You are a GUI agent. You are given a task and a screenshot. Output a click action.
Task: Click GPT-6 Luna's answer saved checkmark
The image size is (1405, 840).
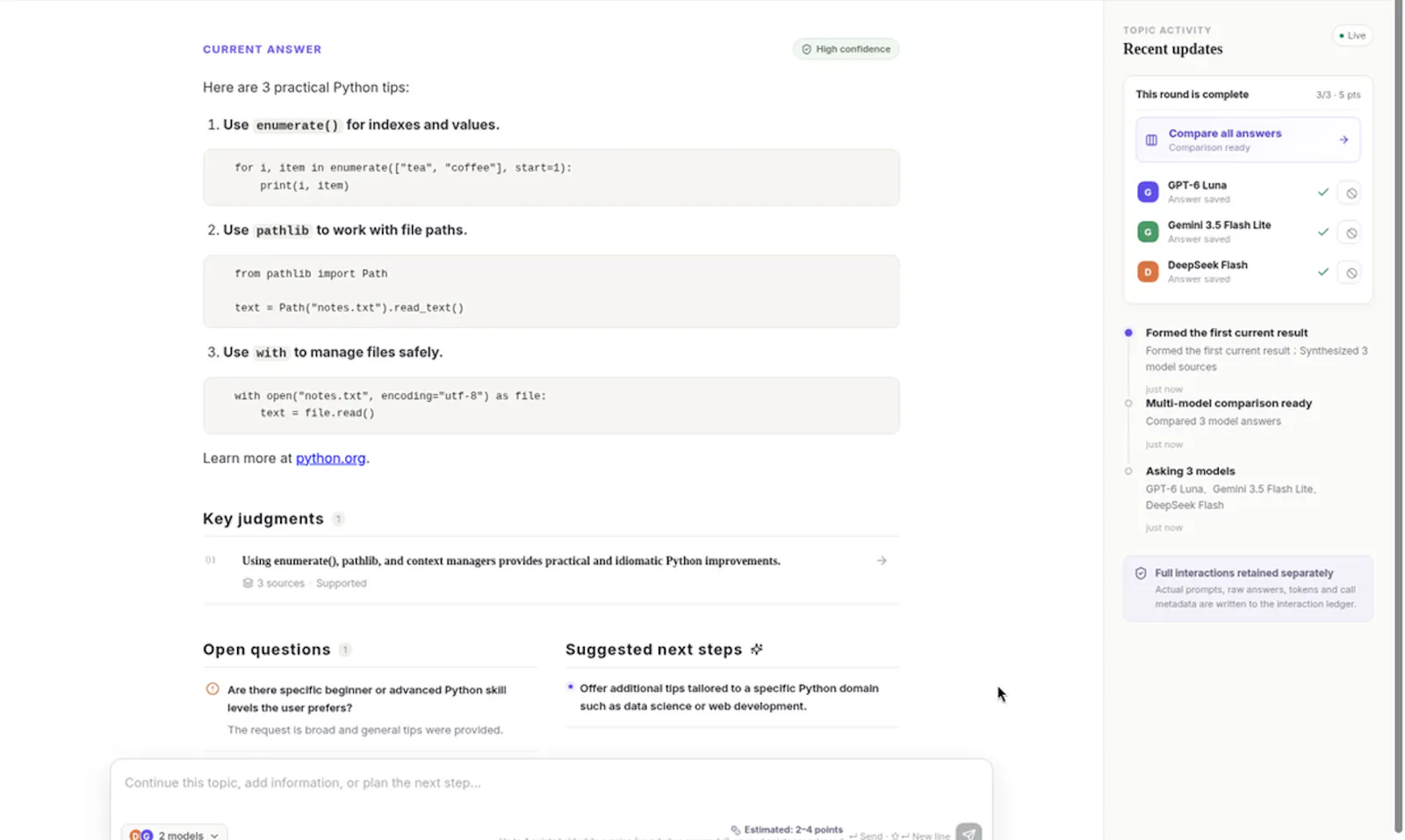pyautogui.click(x=1322, y=192)
